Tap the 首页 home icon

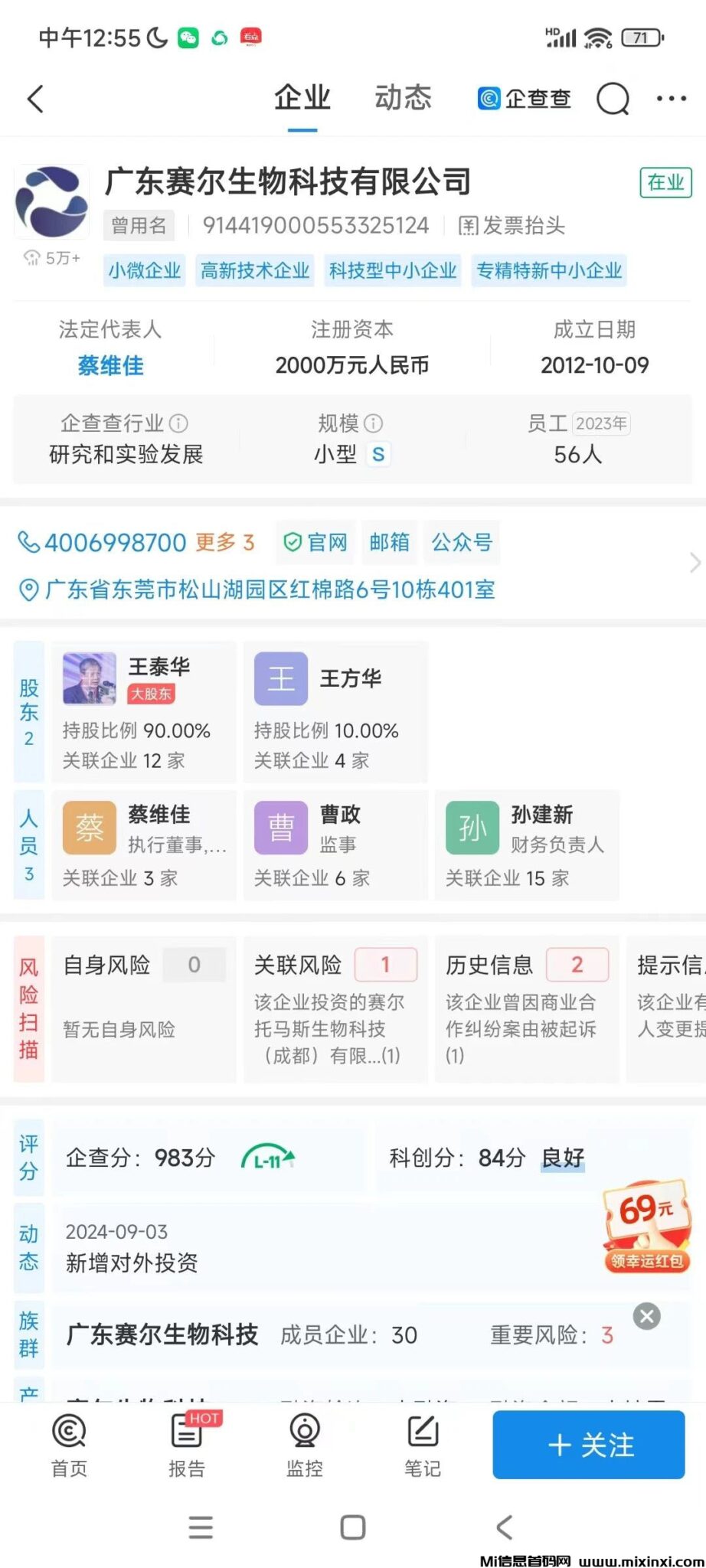point(69,1445)
